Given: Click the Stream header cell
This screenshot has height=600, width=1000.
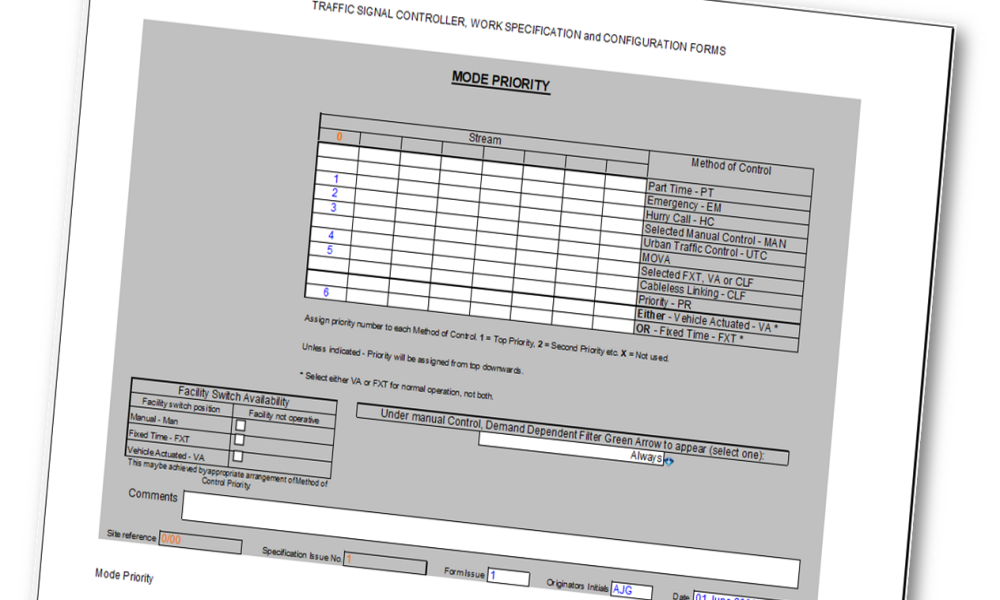Looking at the screenshot, I should tap(484, 140).
